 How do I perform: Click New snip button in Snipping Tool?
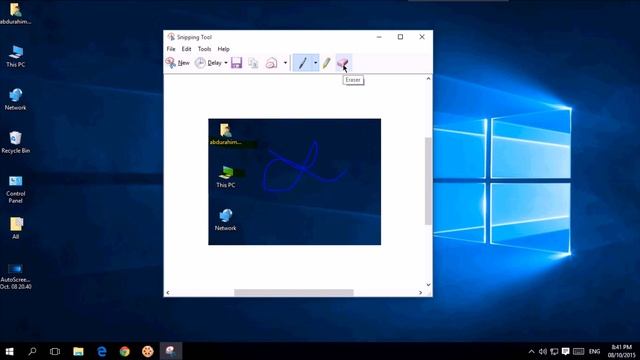click(x=178, y=63)
